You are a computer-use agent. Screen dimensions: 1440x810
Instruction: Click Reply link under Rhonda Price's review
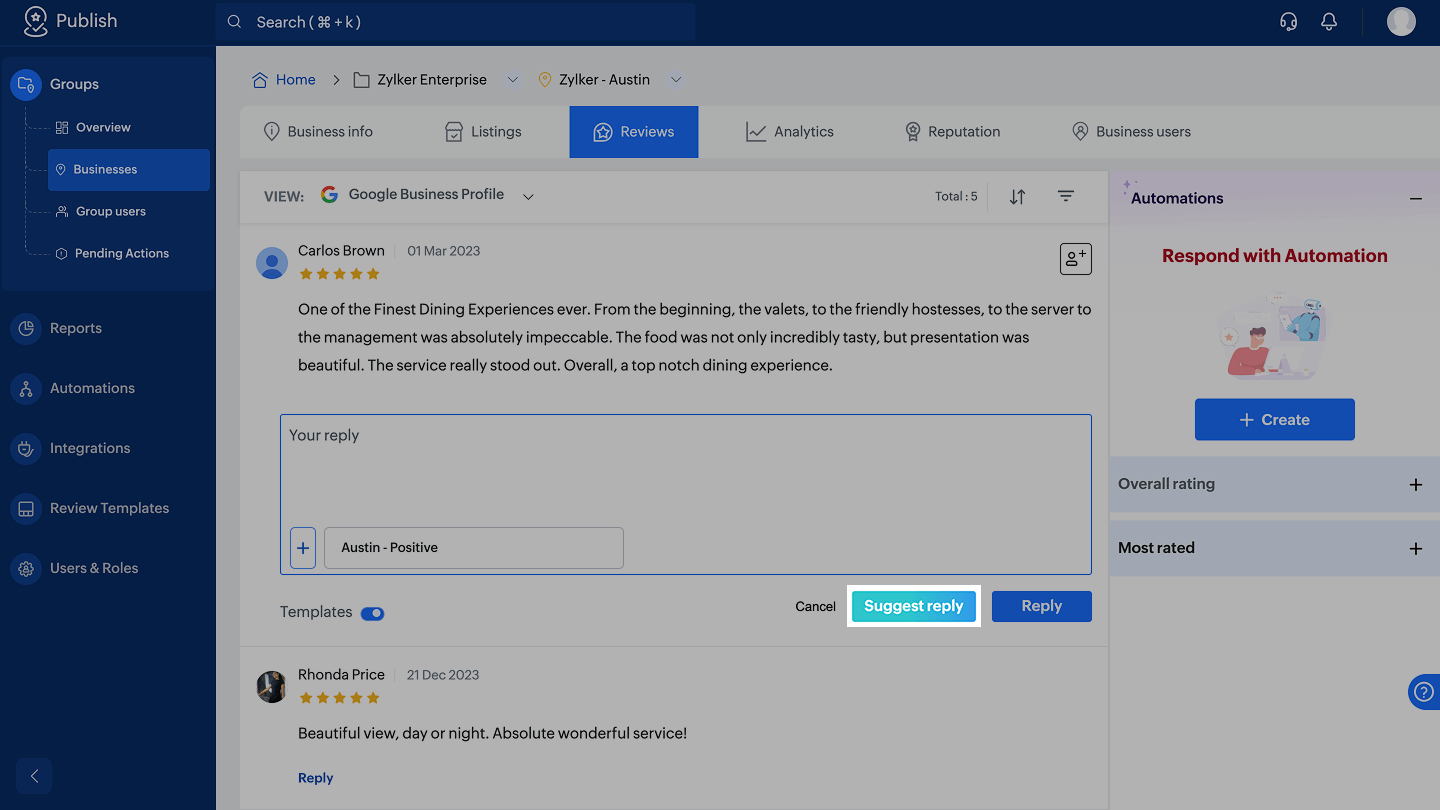[x=315, y=778]
